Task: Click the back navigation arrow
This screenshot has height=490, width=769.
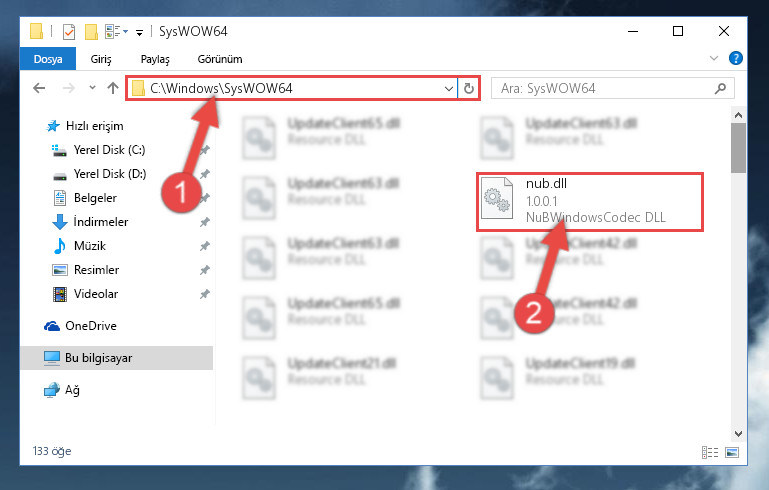Action: point(39,88)
